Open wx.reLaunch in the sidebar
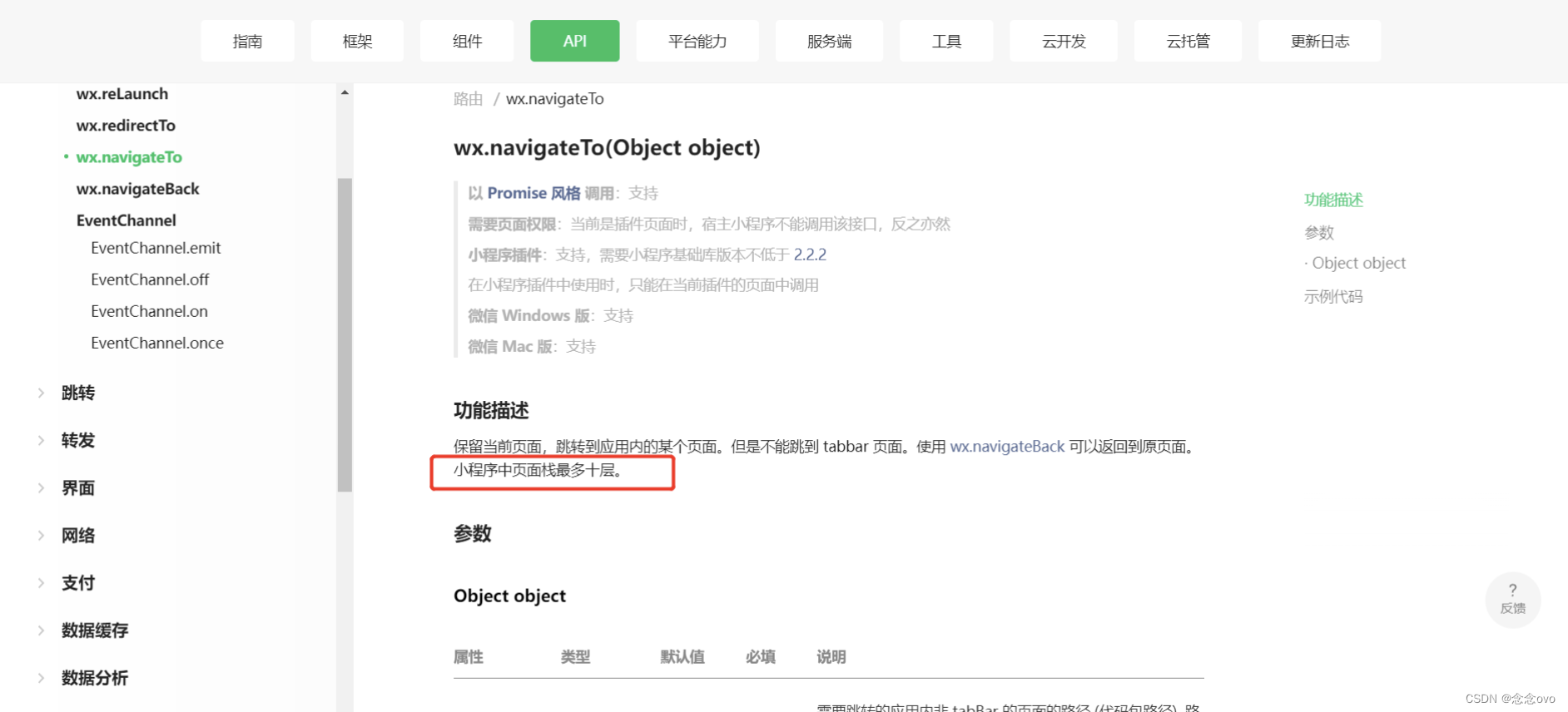 pos(122,94)
